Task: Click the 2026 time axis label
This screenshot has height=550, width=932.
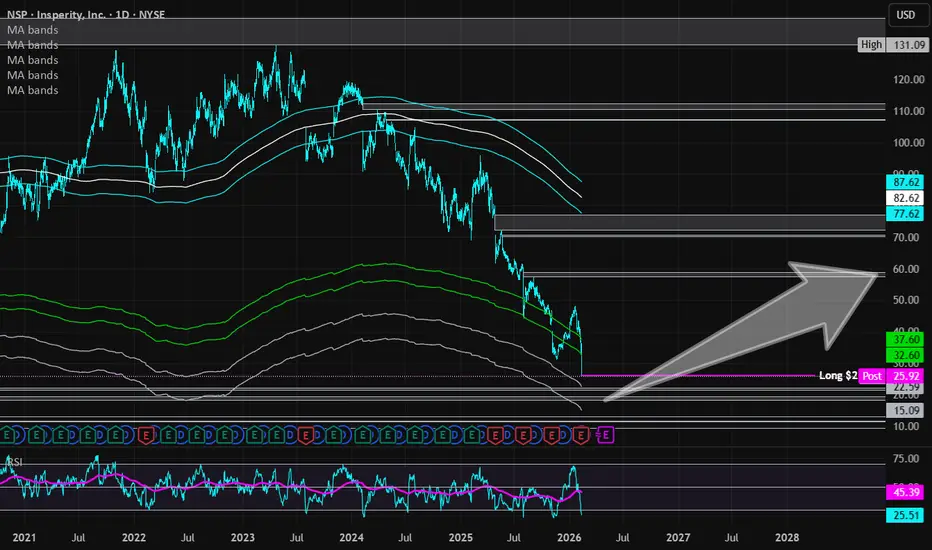Action: [569, 538]
